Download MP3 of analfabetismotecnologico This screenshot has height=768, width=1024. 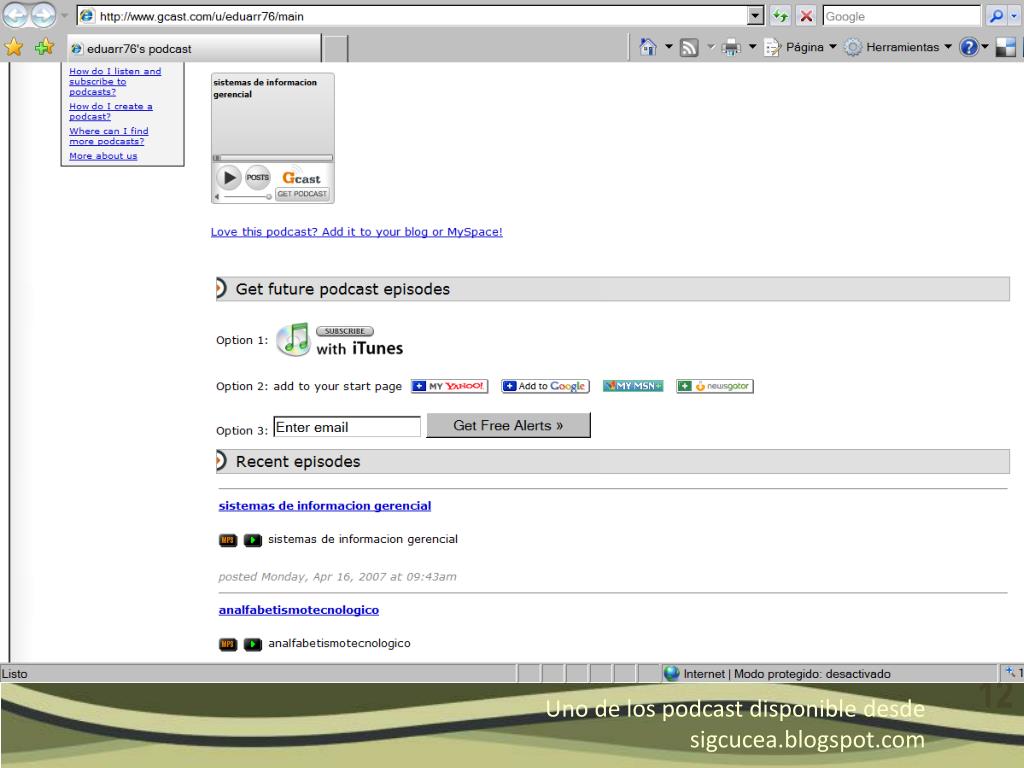point(227,645)
